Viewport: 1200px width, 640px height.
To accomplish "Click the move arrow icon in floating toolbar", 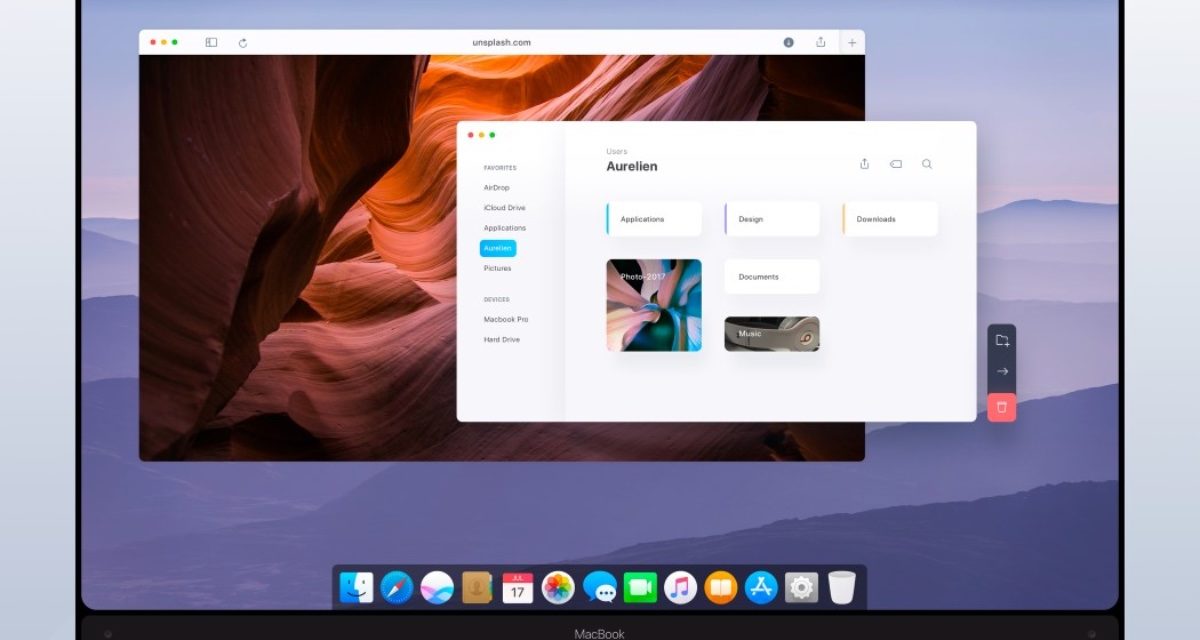I will pos(1002,372).
